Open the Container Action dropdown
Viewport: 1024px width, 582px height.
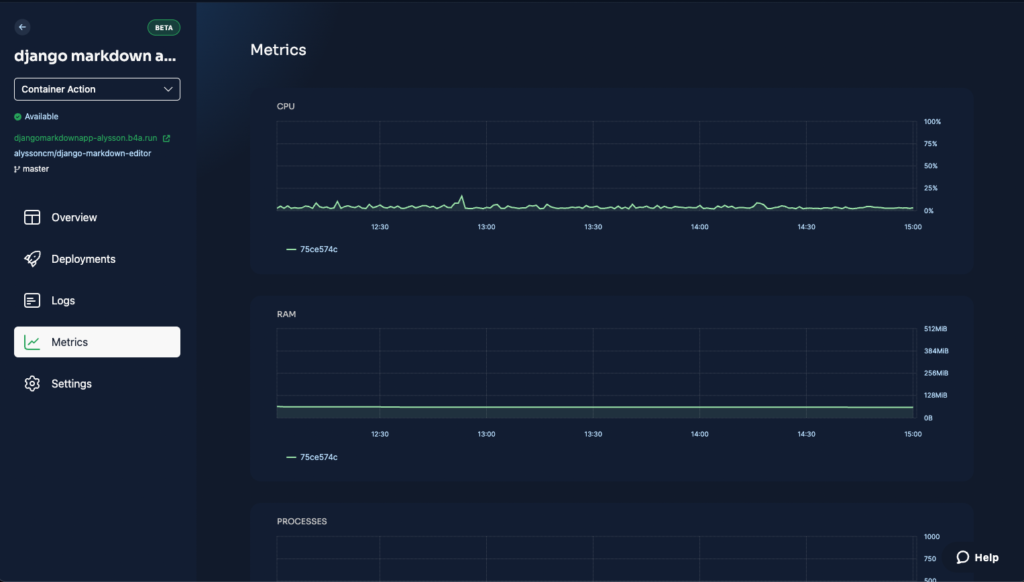click(97, 89)
